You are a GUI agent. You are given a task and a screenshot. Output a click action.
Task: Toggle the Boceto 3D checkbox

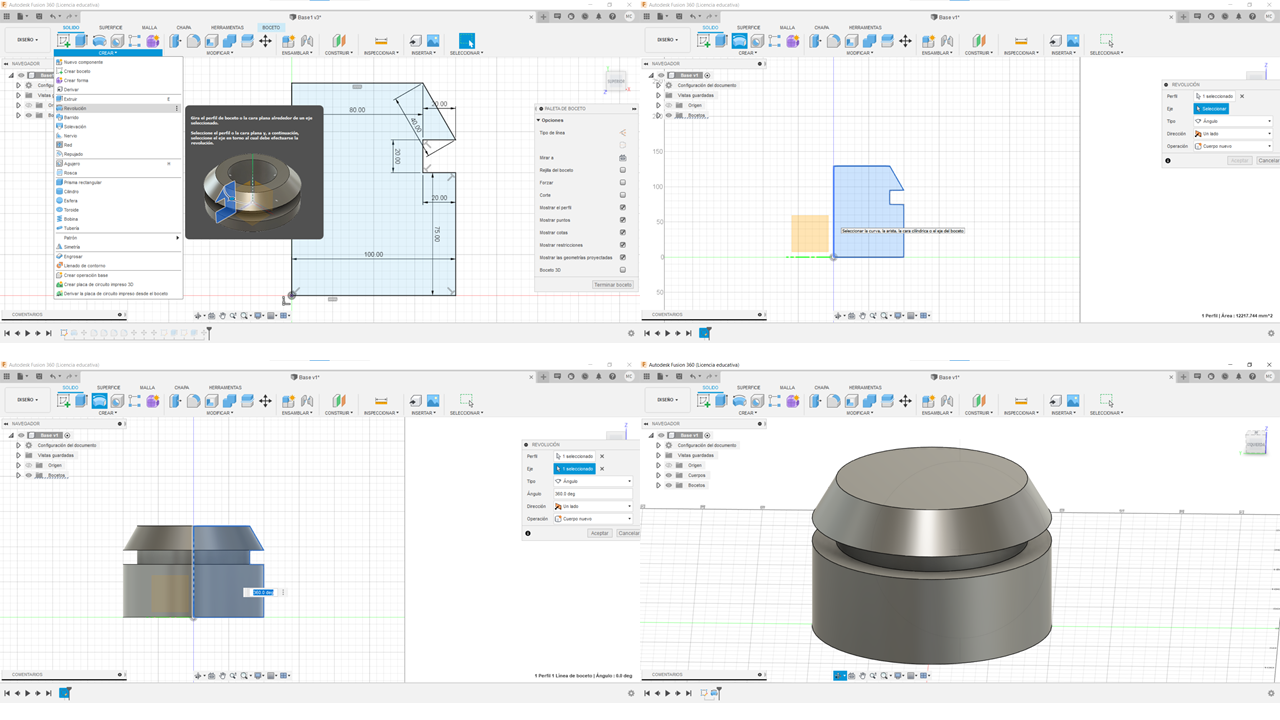click(x=623, y=270)
